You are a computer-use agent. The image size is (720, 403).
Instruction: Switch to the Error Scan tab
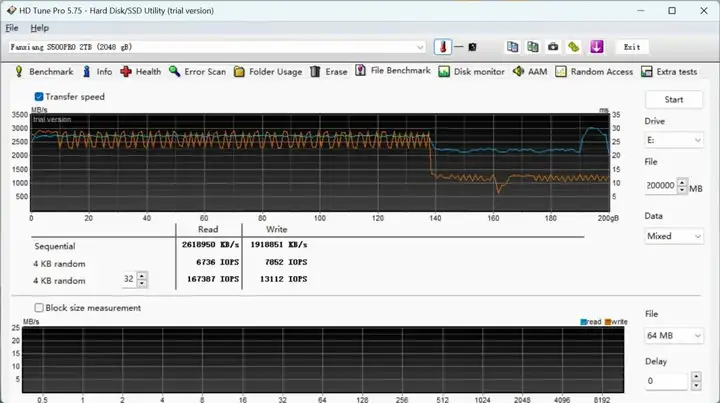click(x=197, y=72)
